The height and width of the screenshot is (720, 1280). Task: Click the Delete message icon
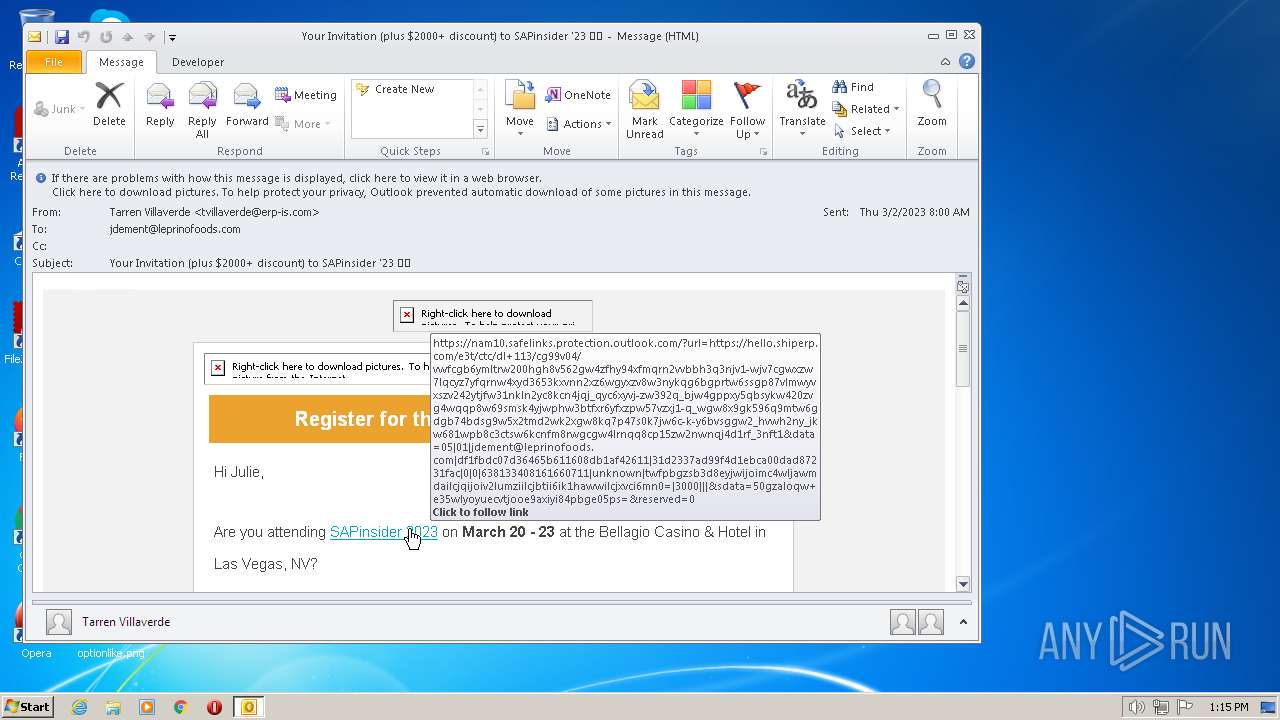(109, 105)
